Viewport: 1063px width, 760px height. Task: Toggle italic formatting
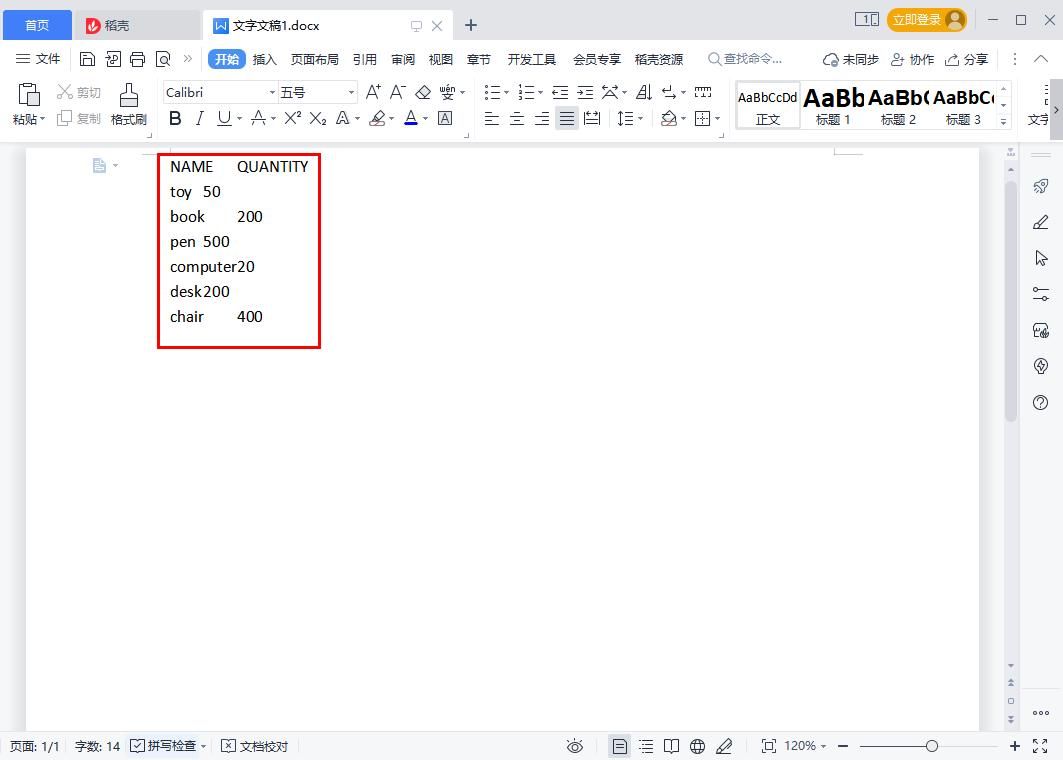pos(197,118)
